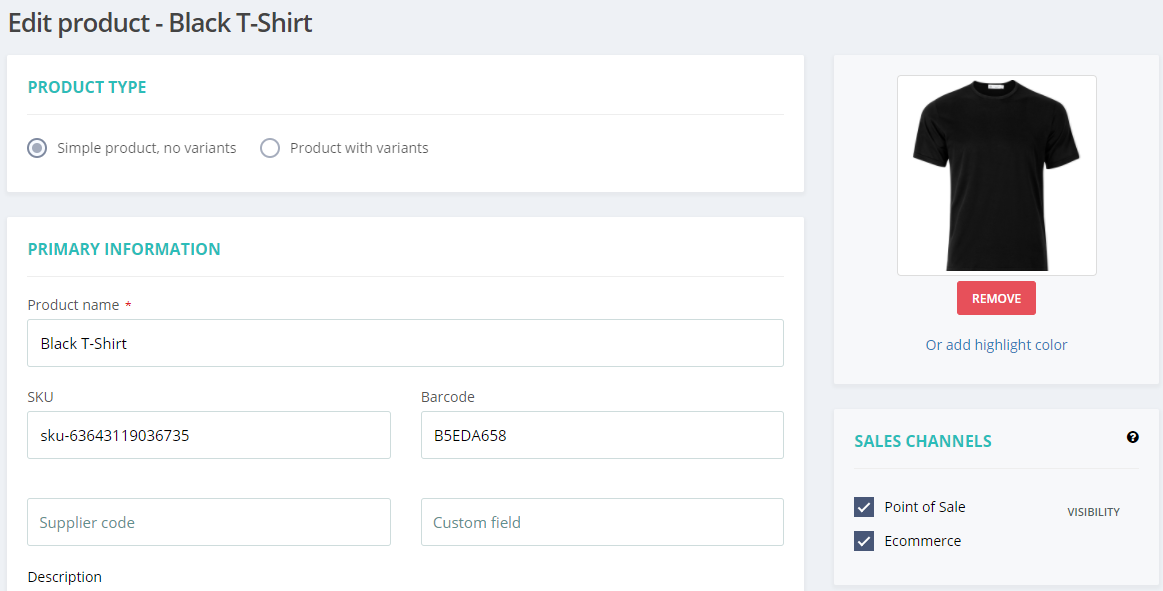1163x591 pixels.
Task: Click the Supplier code field
Action: (x=208, y=522)
